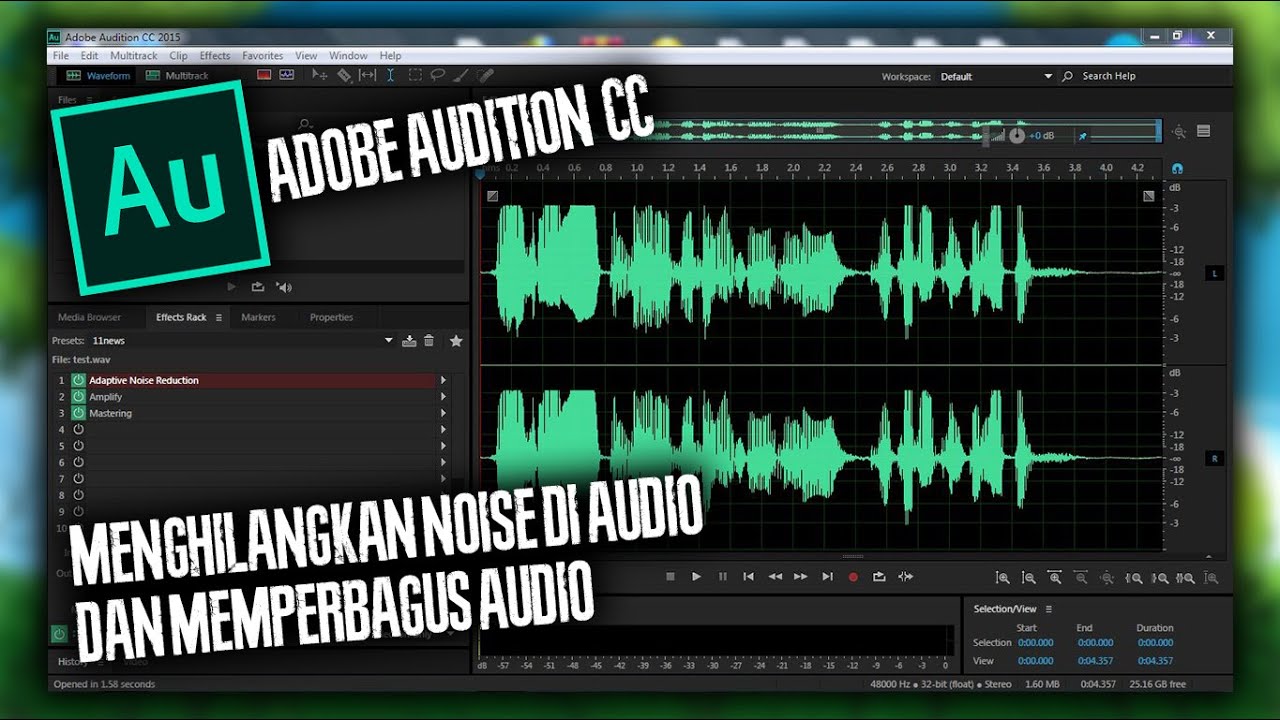Screen dimensions: 1280x720
Task: Expand Adaptive Noise Reduction slot arrow
Action: pyautogui.click(x=443, y=380)
